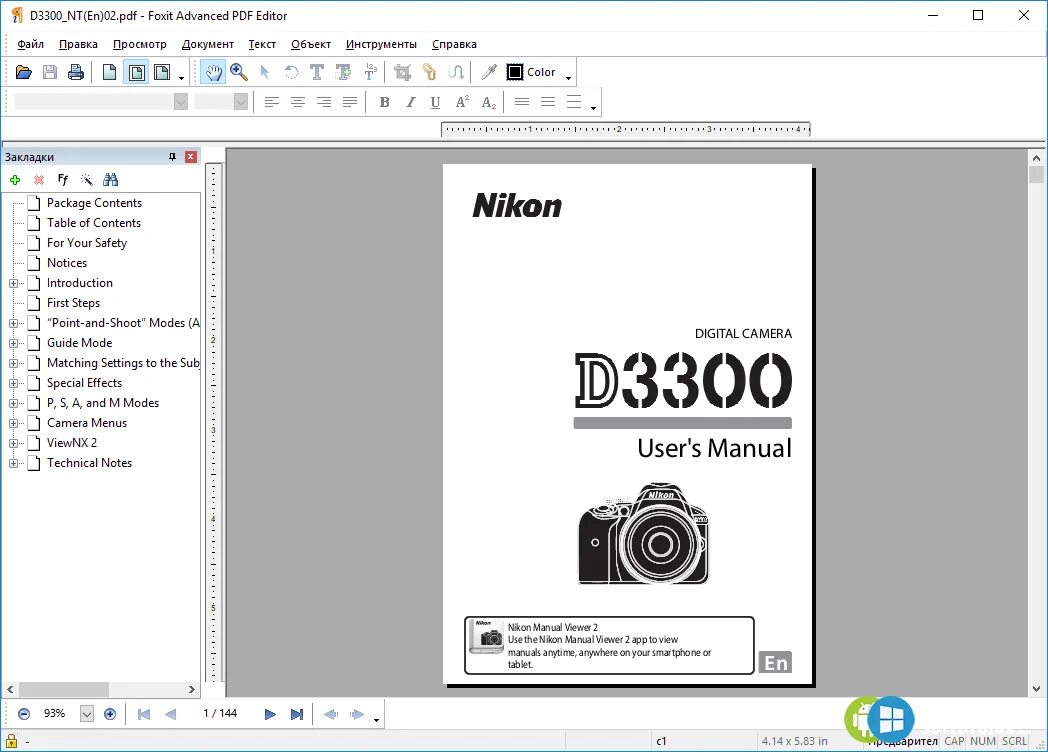Screen dimensions: 1048x752
Task: Open the Документ menu
Action: pos(208,44)
